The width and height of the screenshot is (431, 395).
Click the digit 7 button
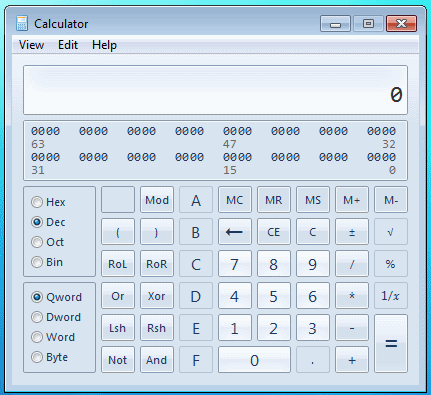[235, 264]
